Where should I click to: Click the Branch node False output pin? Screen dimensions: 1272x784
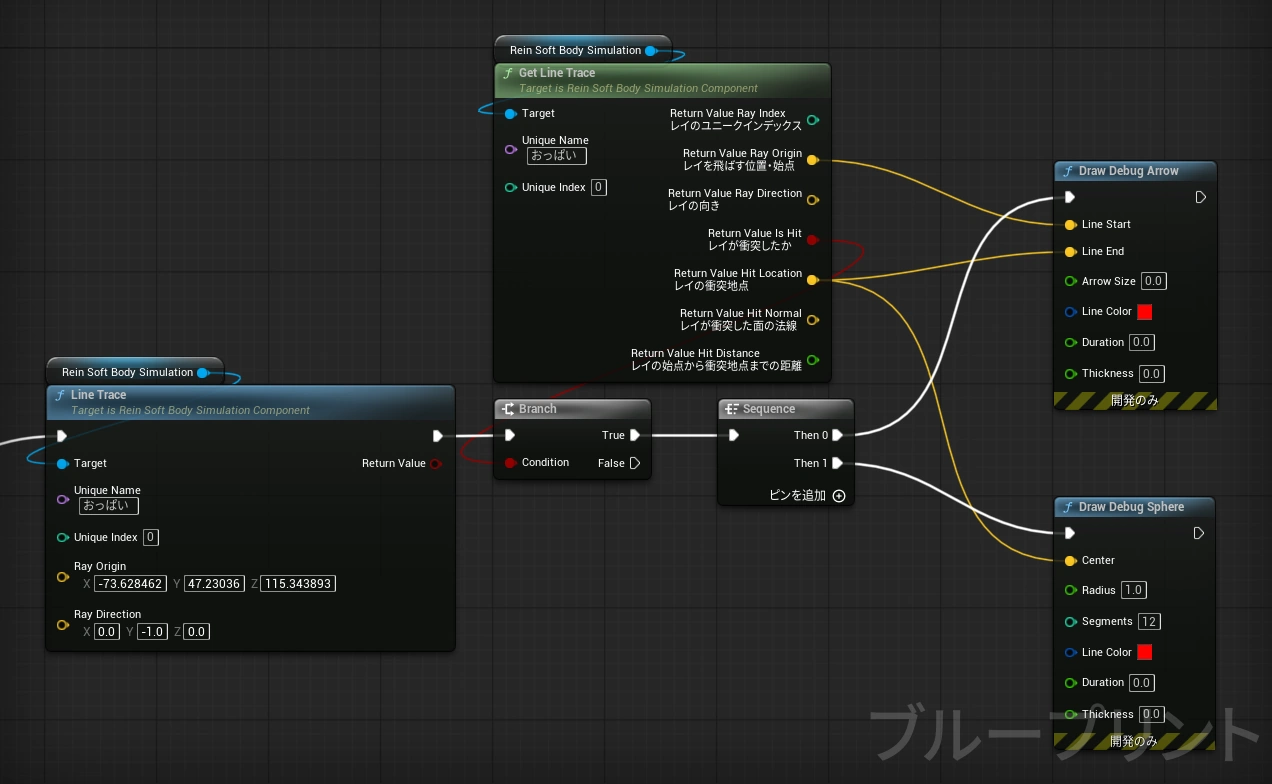coord(635,463)
